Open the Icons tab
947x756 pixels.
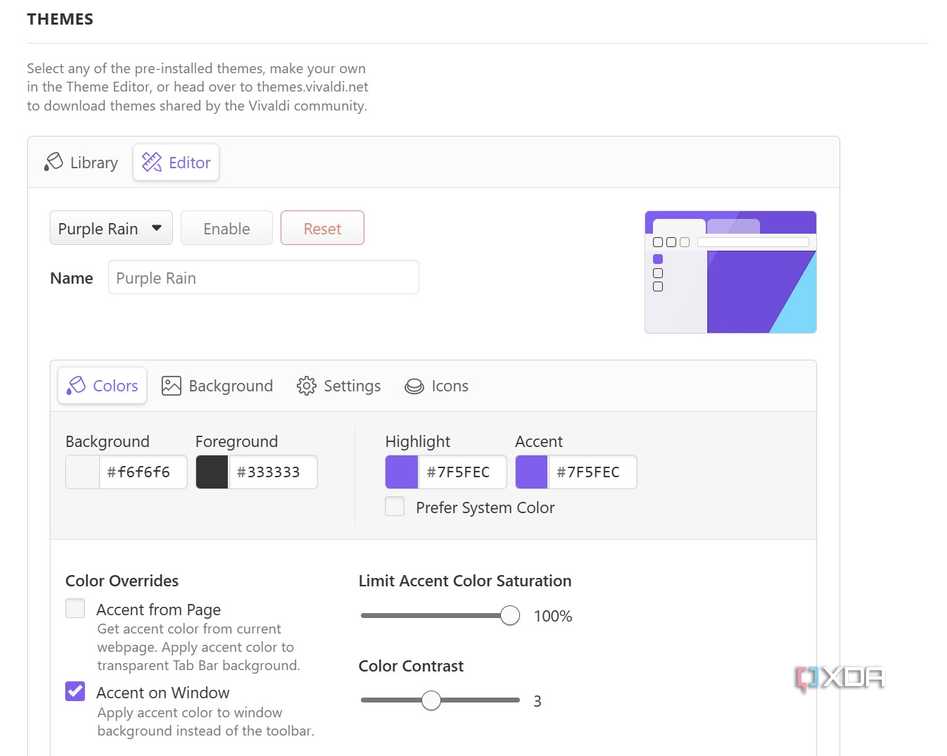tap(437, 386)
